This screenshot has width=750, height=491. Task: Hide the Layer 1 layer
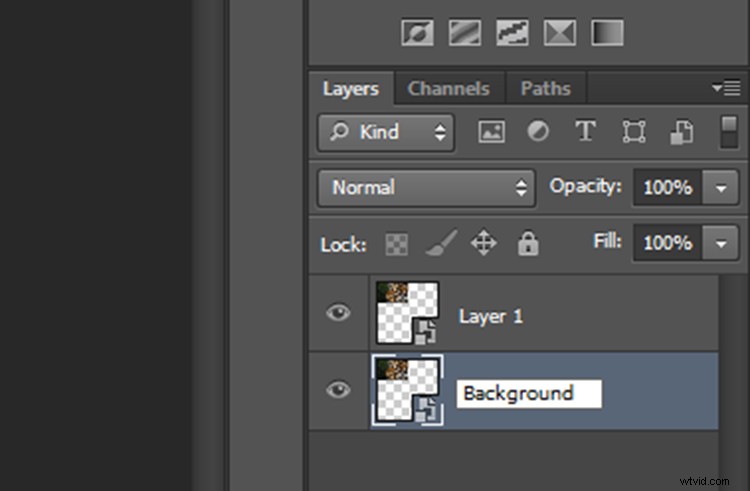(x=339, y=313)
